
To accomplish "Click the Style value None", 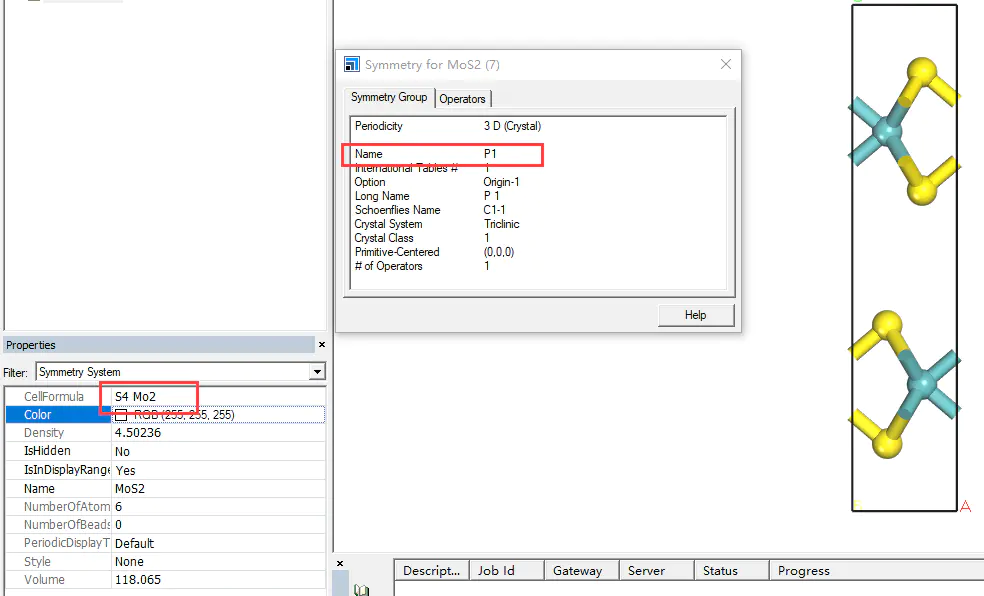I will (129, 561).
